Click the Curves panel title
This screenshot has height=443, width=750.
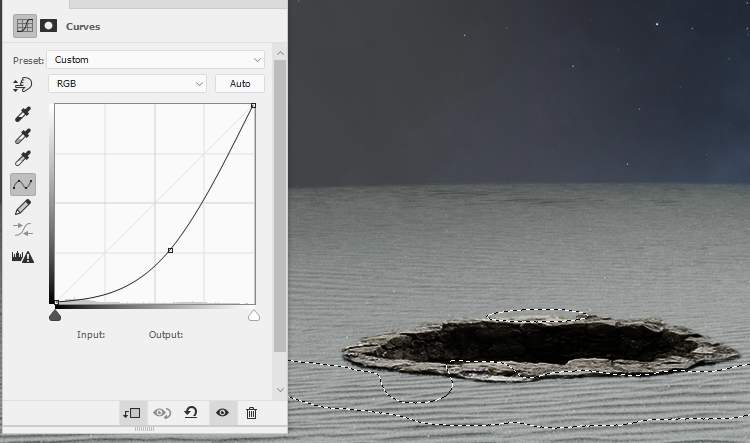tap(83, 27)
